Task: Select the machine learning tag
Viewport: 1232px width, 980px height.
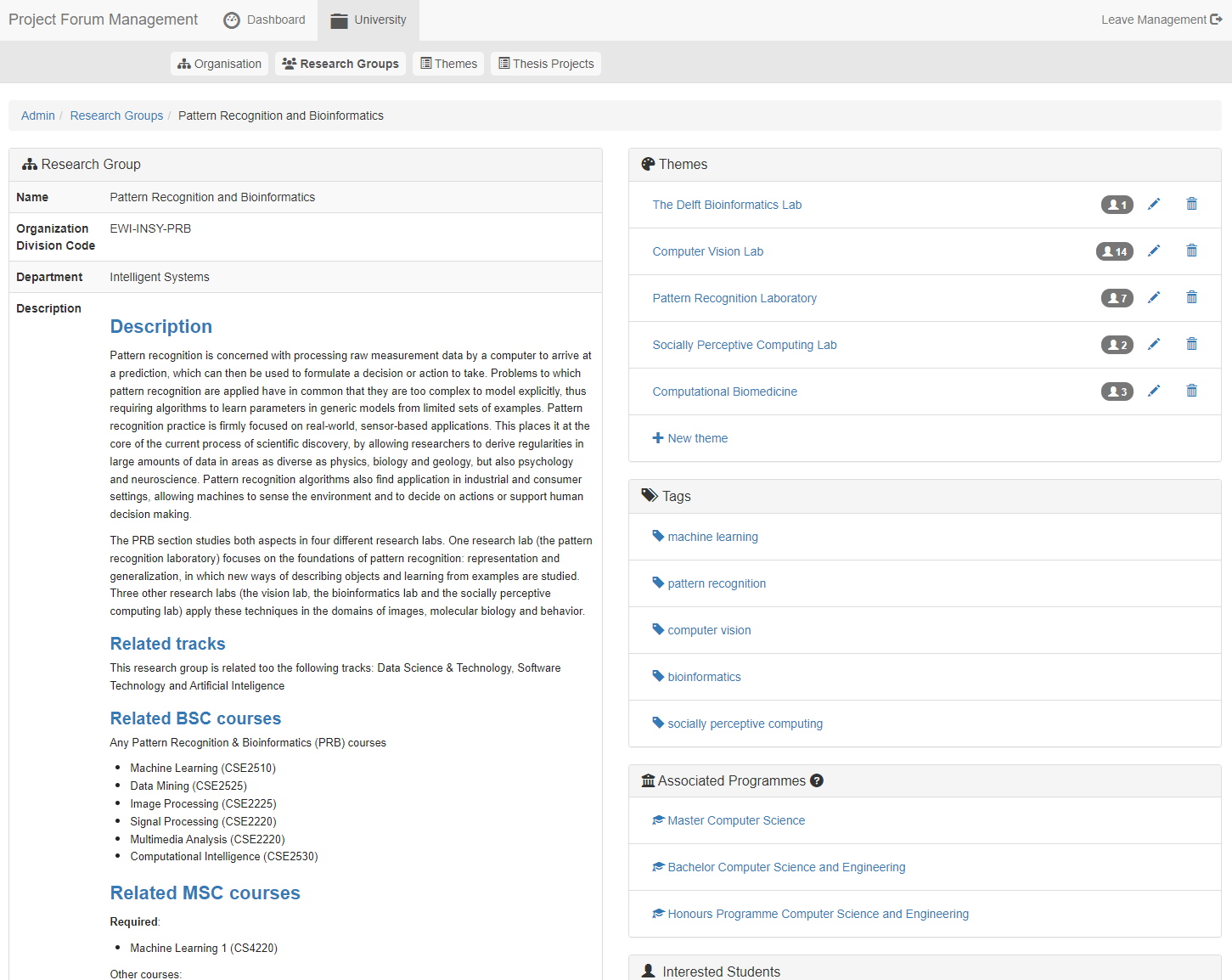Action: pos(712,537)
